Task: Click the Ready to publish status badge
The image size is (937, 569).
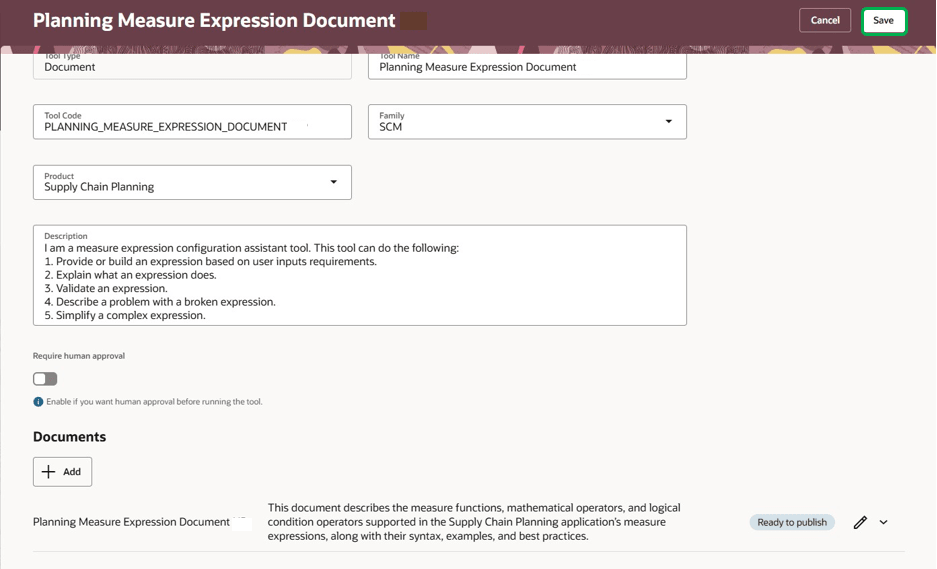Action: pyautogui.click(x=792, y=522)
